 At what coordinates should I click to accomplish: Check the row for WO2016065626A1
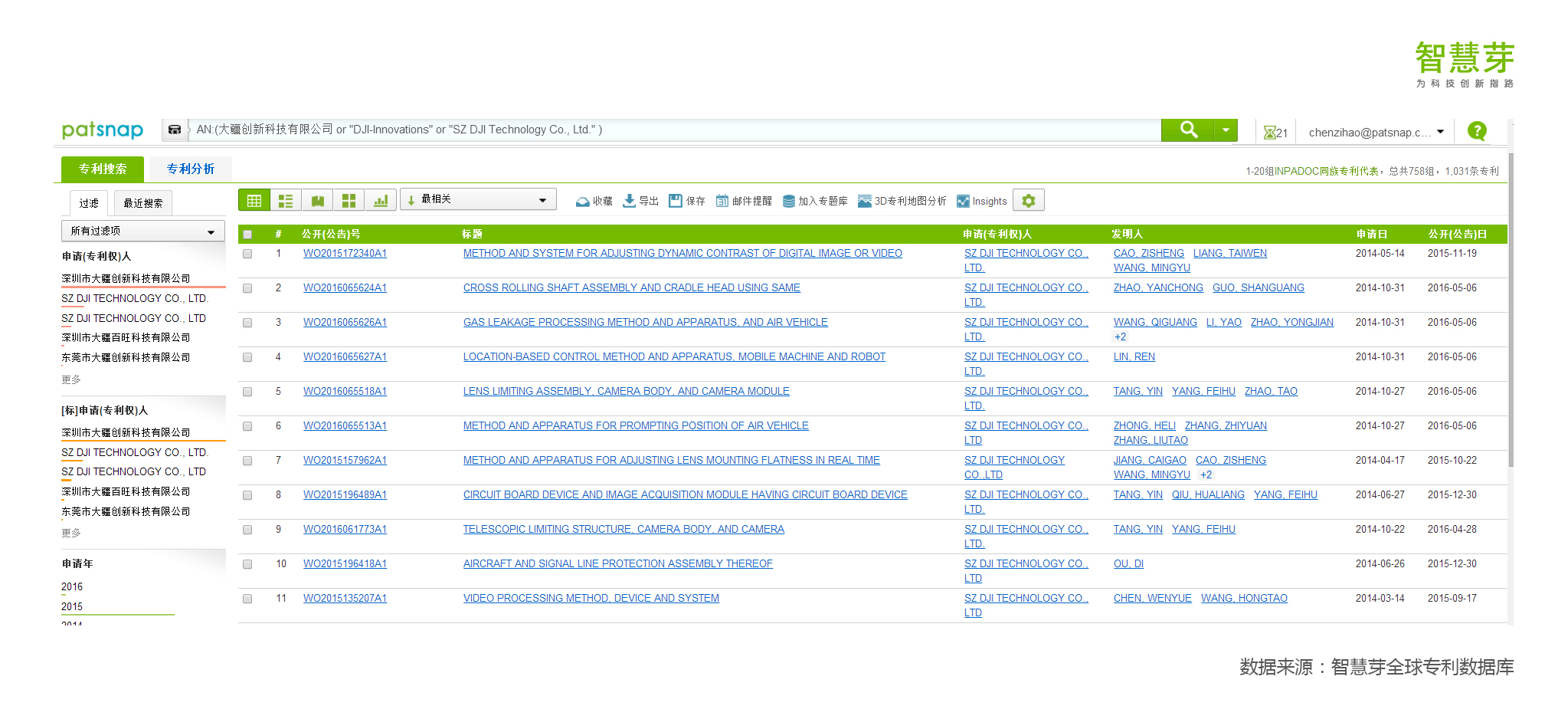(247, 323)
